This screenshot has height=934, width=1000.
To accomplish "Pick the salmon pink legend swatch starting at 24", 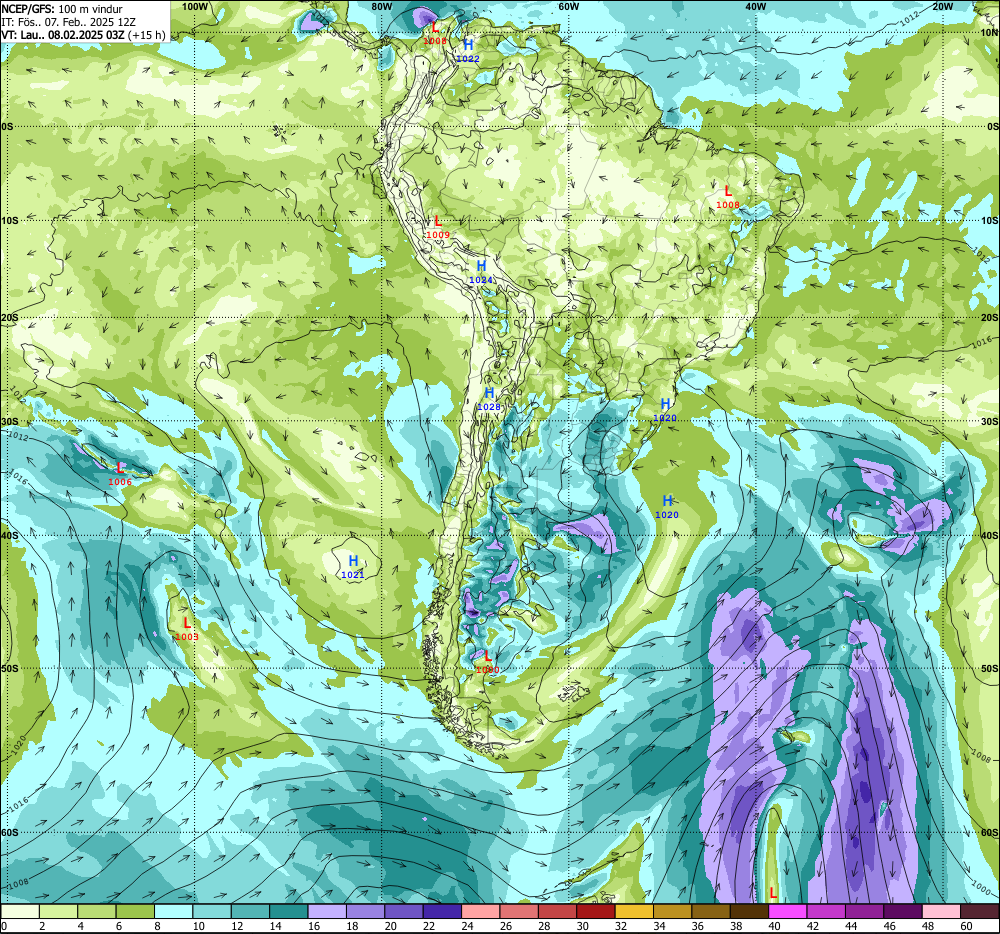I will (481, 912).
